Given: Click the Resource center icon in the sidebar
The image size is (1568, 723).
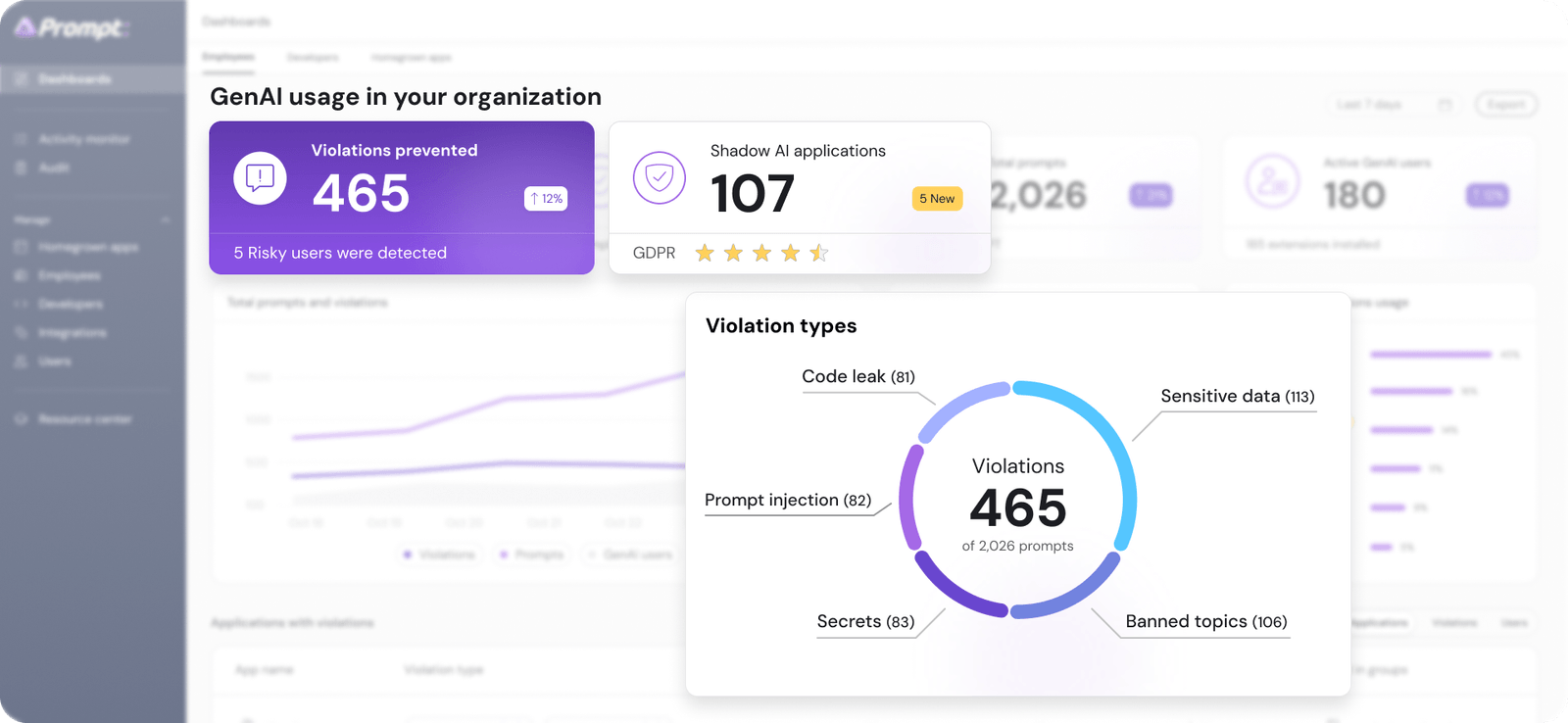Looking at the screenshot, I should pyautogui.click(x=21, y=419).
